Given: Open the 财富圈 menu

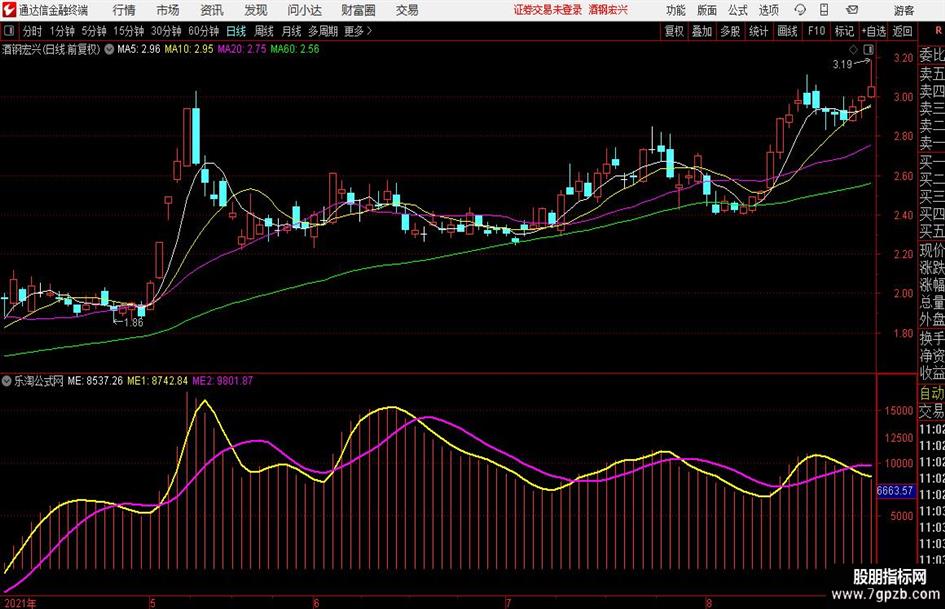Looking at the screenshot, I should pos(358,10).
